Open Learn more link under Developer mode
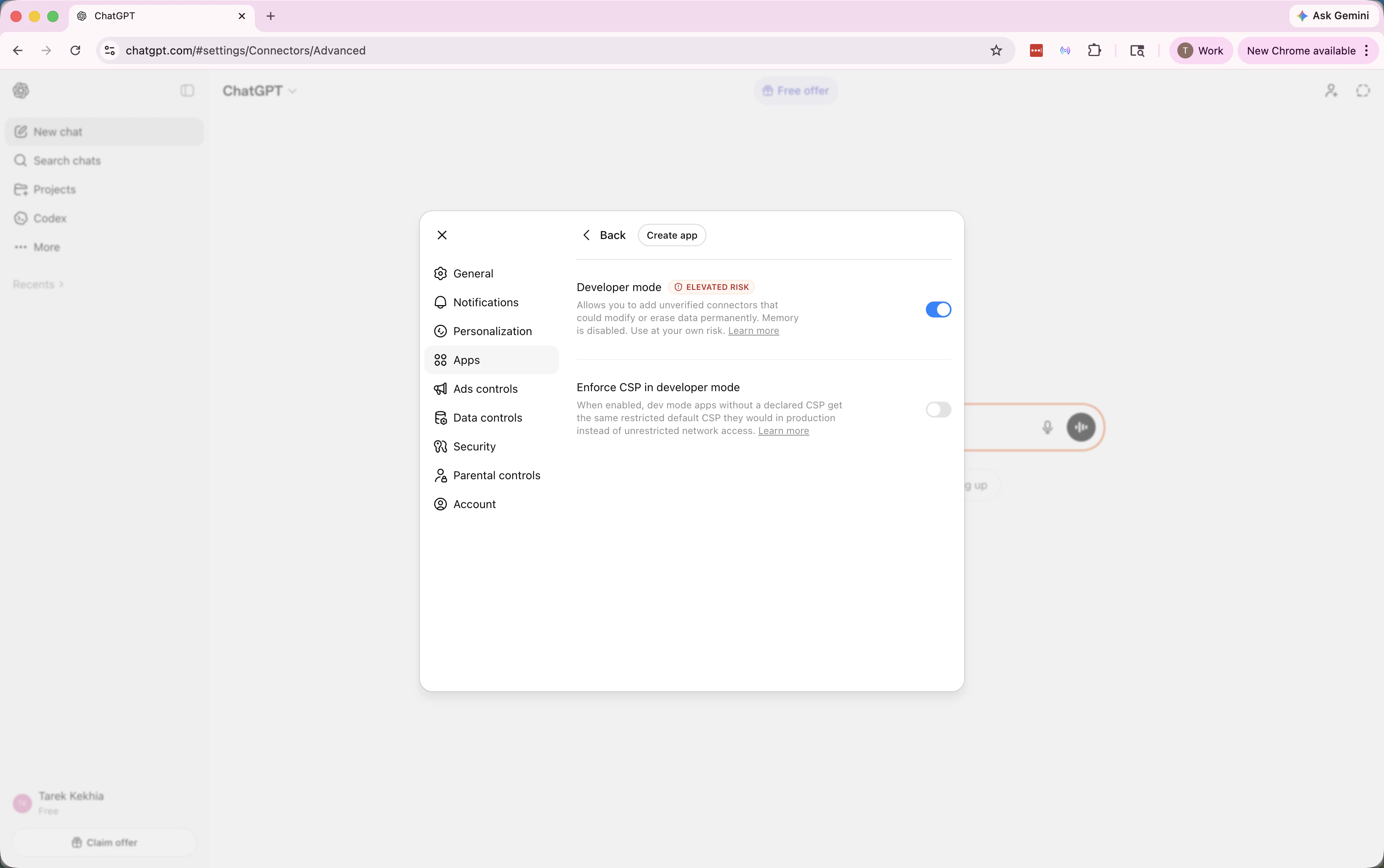This screenshot has height=868, width=1384. tap(753, 331)
